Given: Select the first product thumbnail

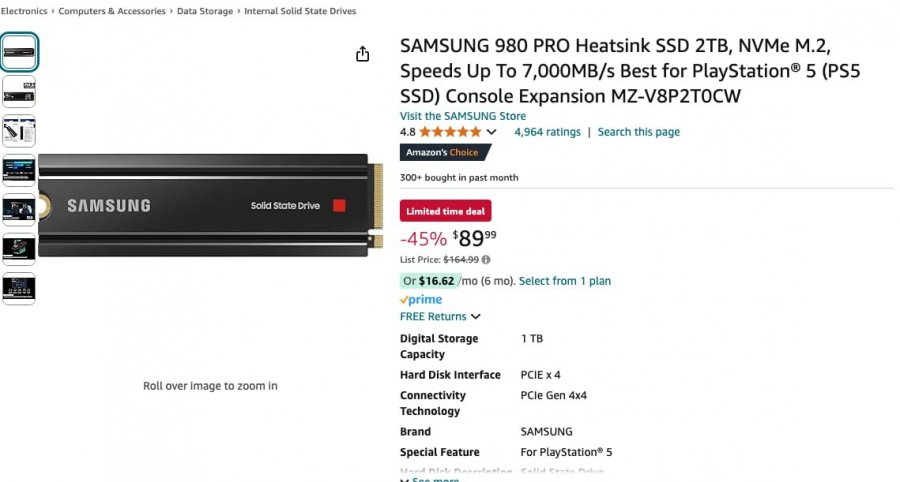Looking at the screenshot, I should click(x=19, y=52).
